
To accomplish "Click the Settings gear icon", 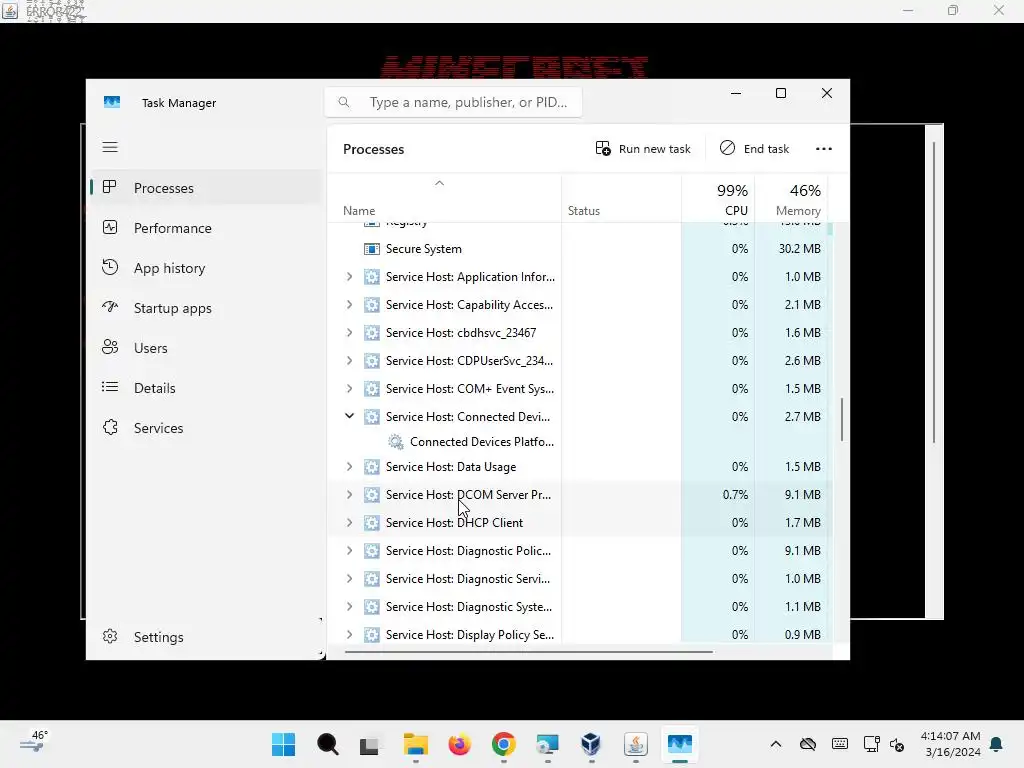I will pos(110,636).
